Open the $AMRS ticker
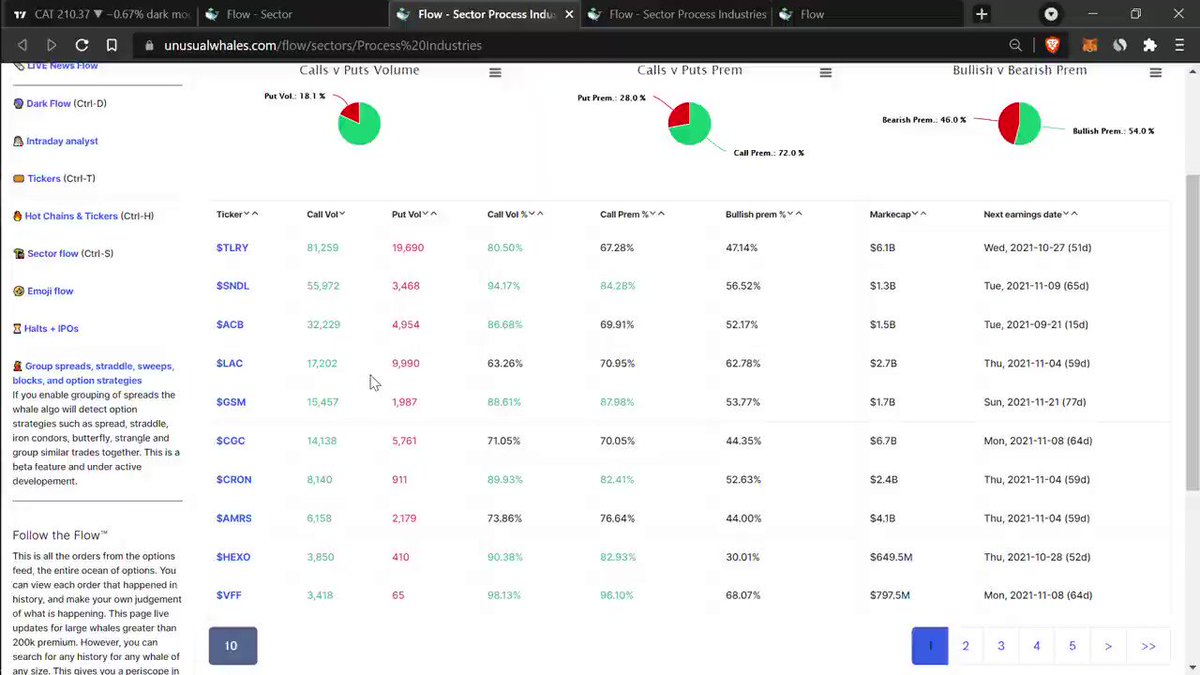 click(234, 518)
